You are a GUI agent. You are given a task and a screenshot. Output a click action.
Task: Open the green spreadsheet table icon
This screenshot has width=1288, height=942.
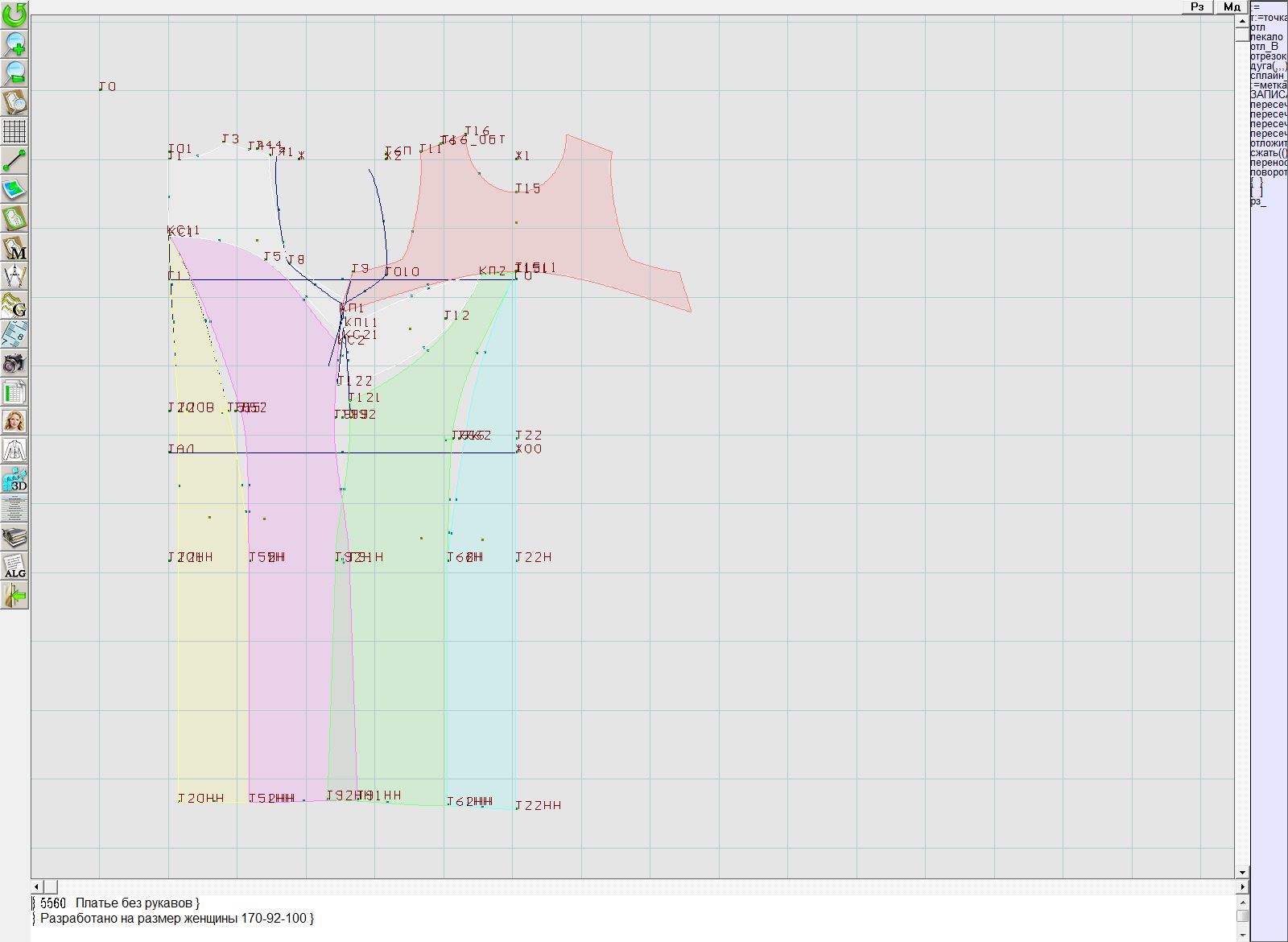click(x=14, y=393)
